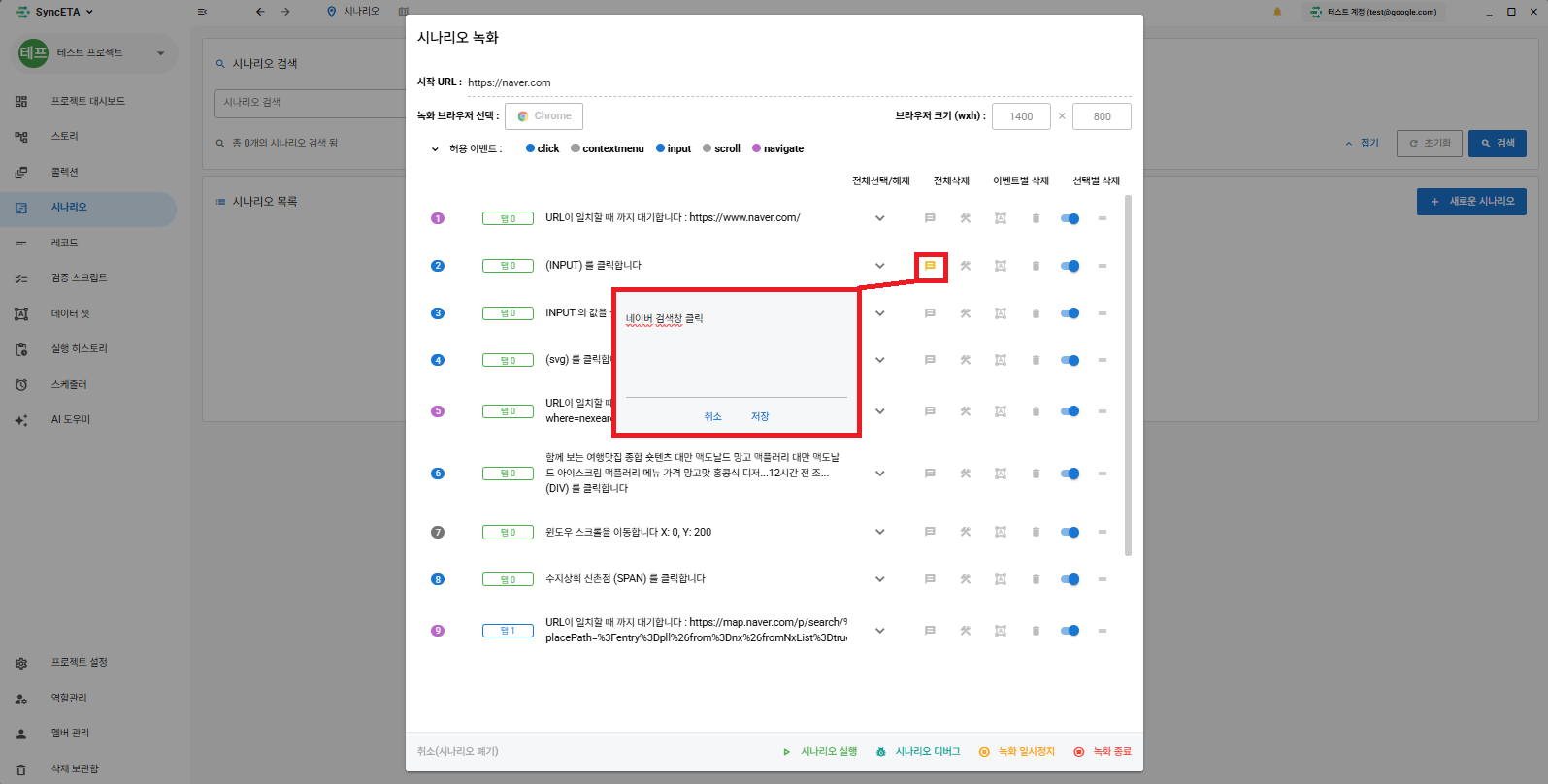
Task: Open the story (스토리) sidebar item
Action: click(88, 137)
